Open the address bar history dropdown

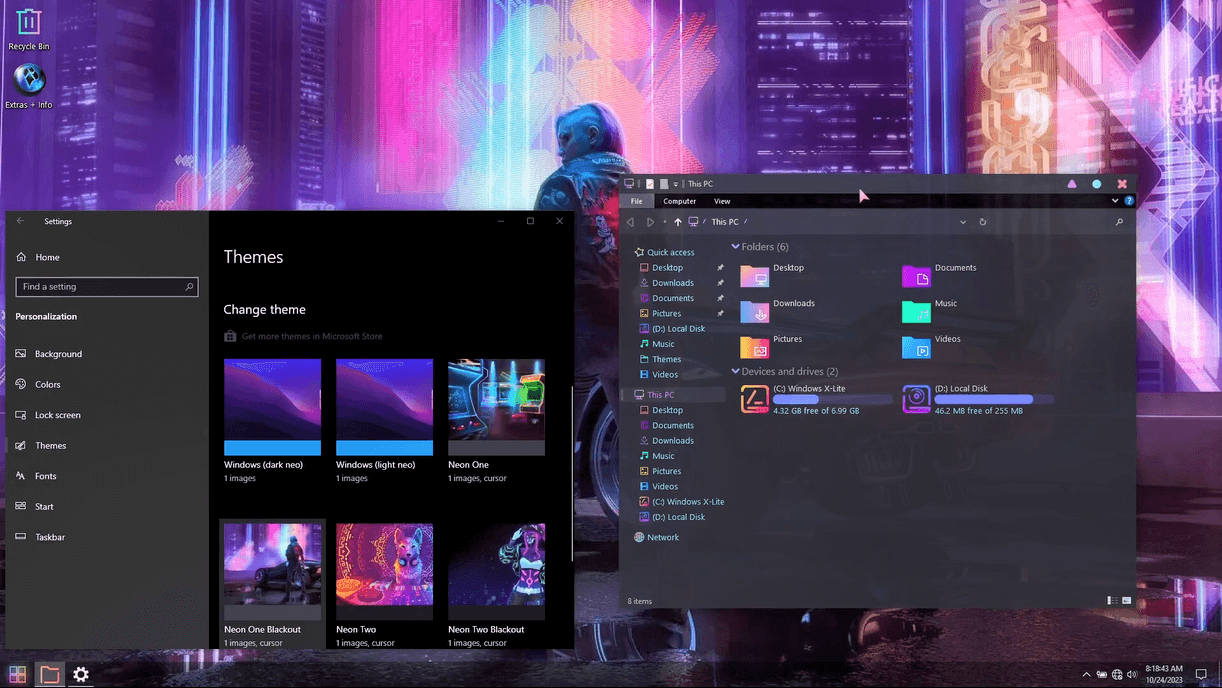coord(963,222)
